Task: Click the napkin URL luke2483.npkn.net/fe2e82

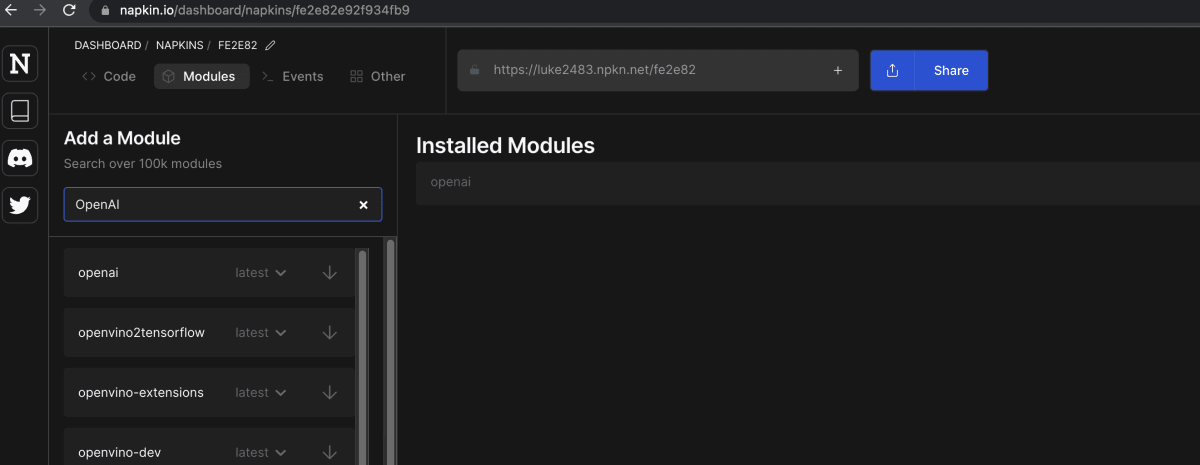Action: pyautogui.click(x=594, y=71)
